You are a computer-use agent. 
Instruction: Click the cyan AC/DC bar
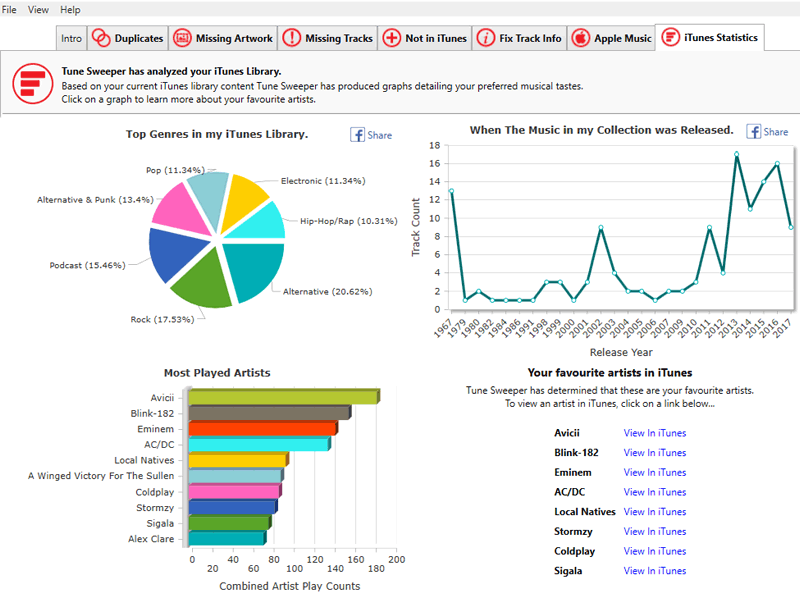click(259, 444)
